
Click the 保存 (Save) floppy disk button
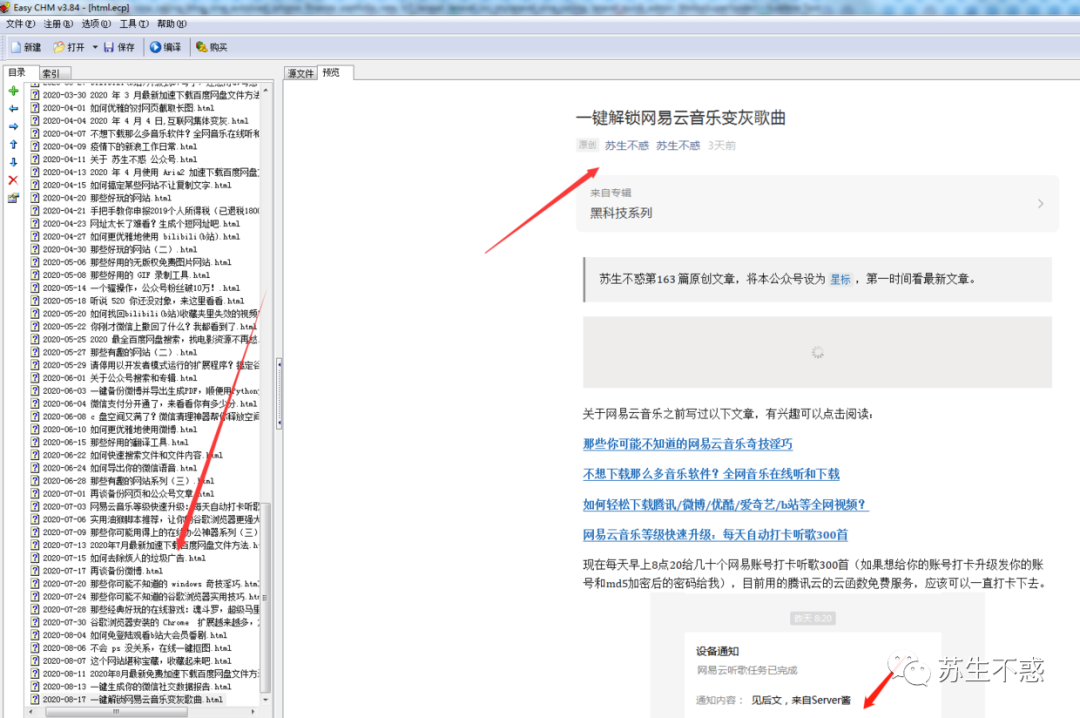pyautogui.click(x=119, y=48)
